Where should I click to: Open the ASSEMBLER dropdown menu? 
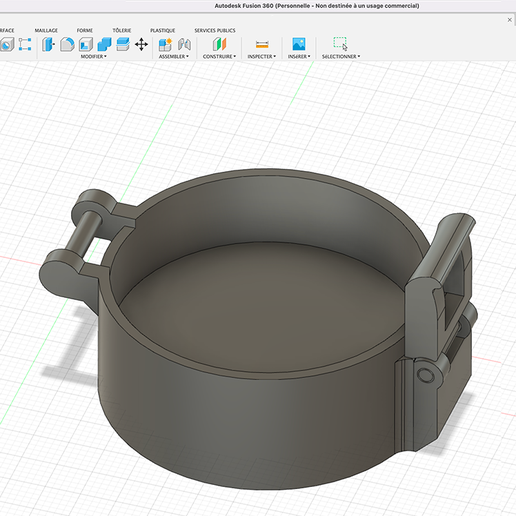click(x=174, y=57)
